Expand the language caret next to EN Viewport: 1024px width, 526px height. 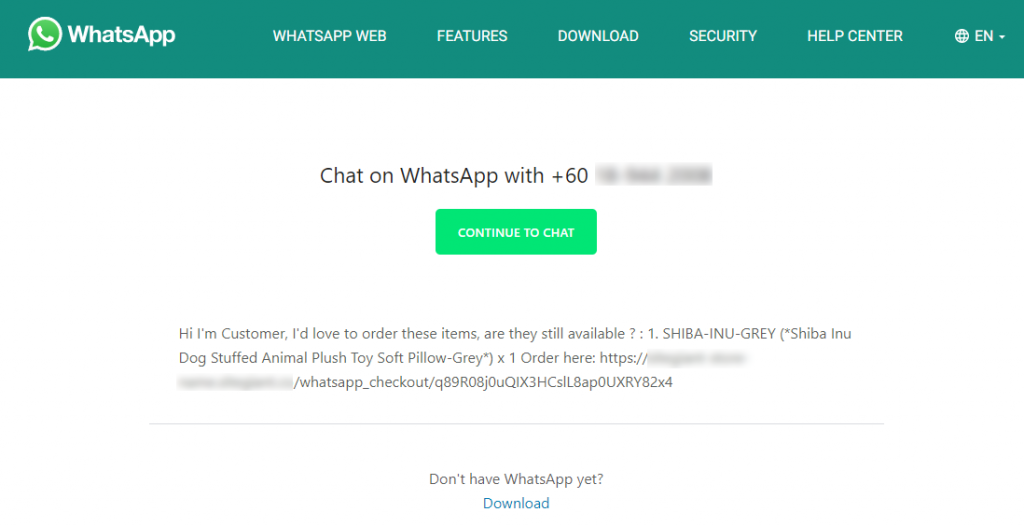click(1002, 37)
